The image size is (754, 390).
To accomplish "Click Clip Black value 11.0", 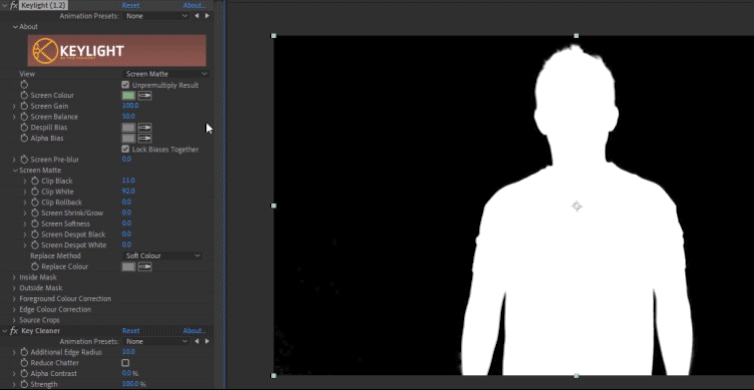I will [128, 181].
